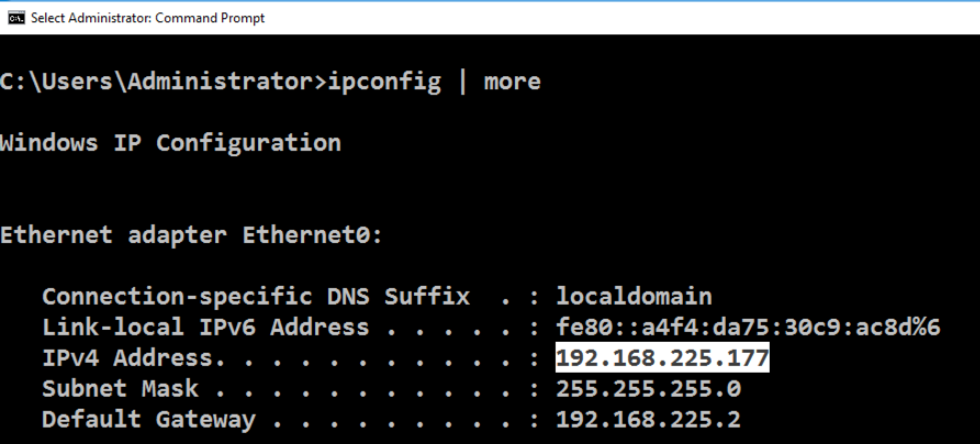Click the highlighted IP 192.168.225.177

[x=662, y=358]
